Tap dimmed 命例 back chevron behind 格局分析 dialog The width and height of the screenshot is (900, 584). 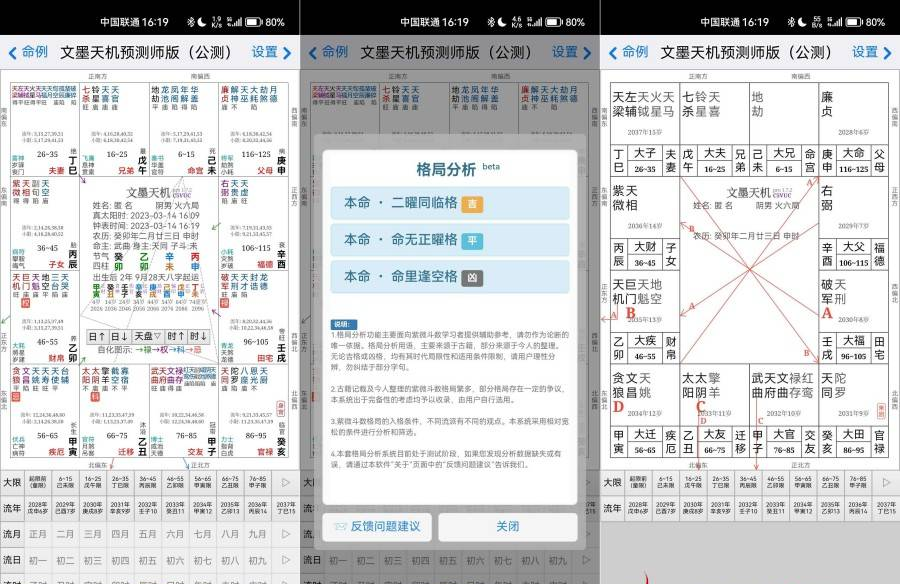pyautogui.click(x=313, y=53)
